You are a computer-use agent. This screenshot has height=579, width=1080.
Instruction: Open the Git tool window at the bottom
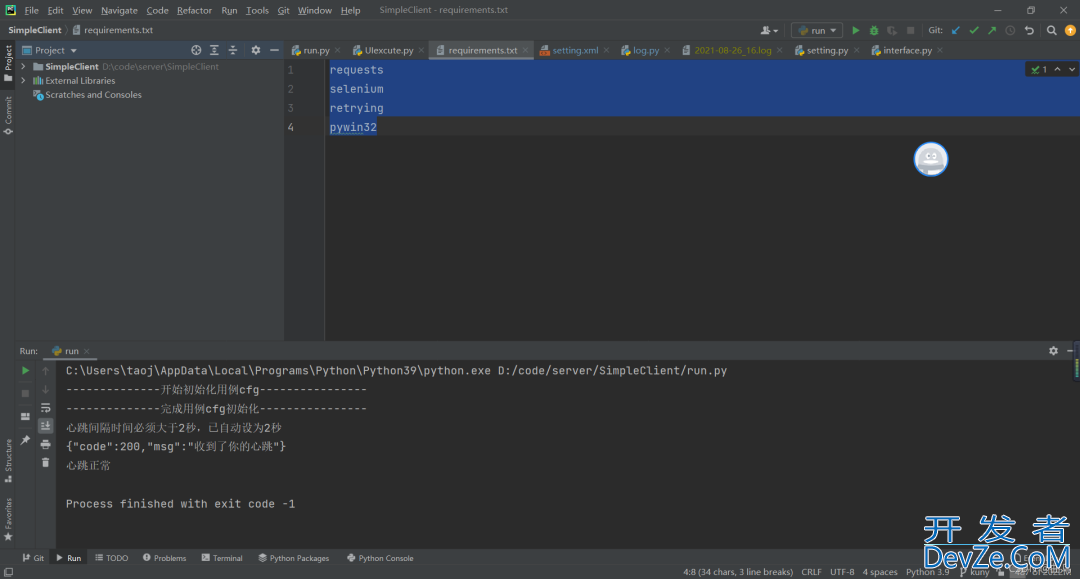tap(33, 558)
